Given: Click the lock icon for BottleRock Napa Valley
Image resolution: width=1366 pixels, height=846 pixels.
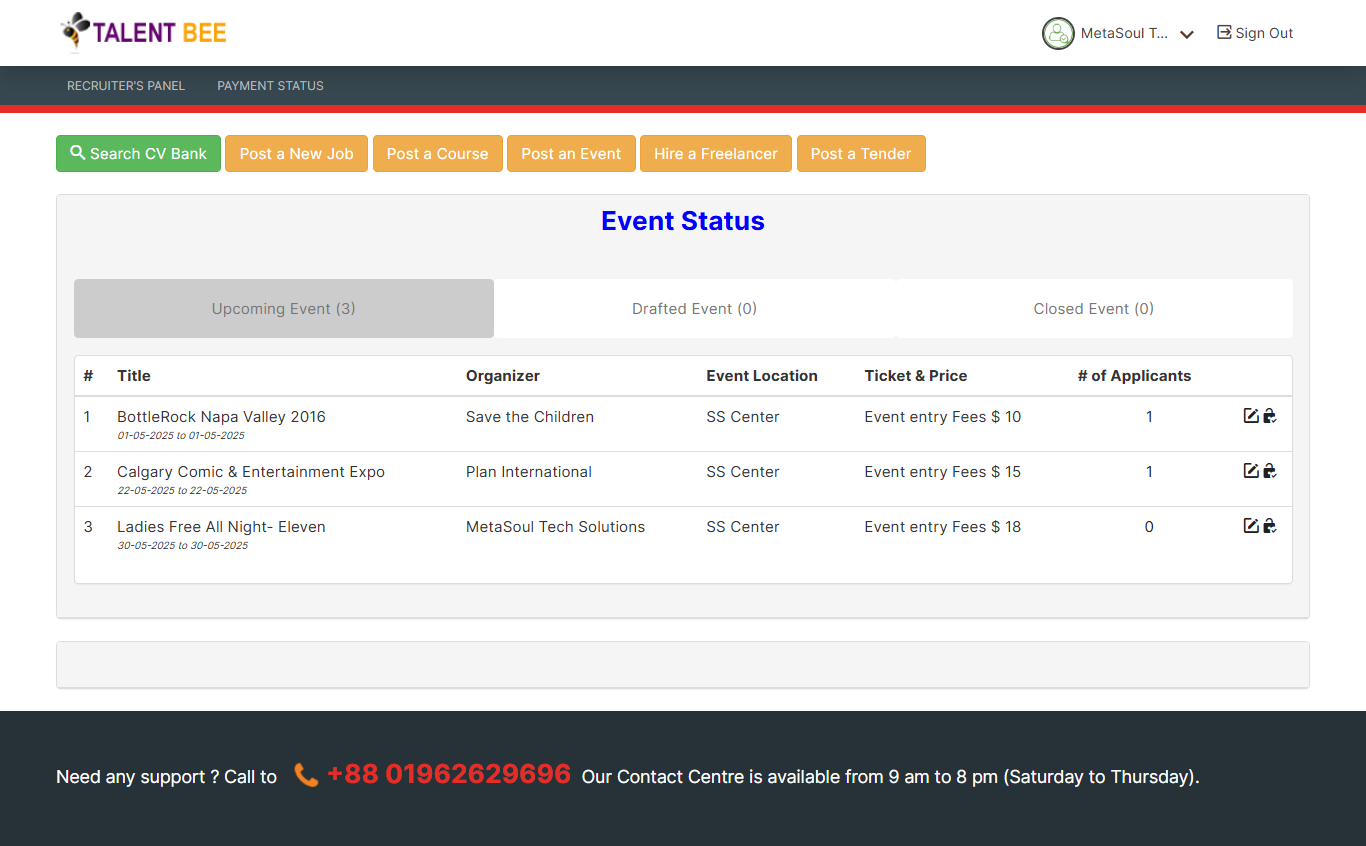Looking at the screenshot, I should coord(1269,416).
